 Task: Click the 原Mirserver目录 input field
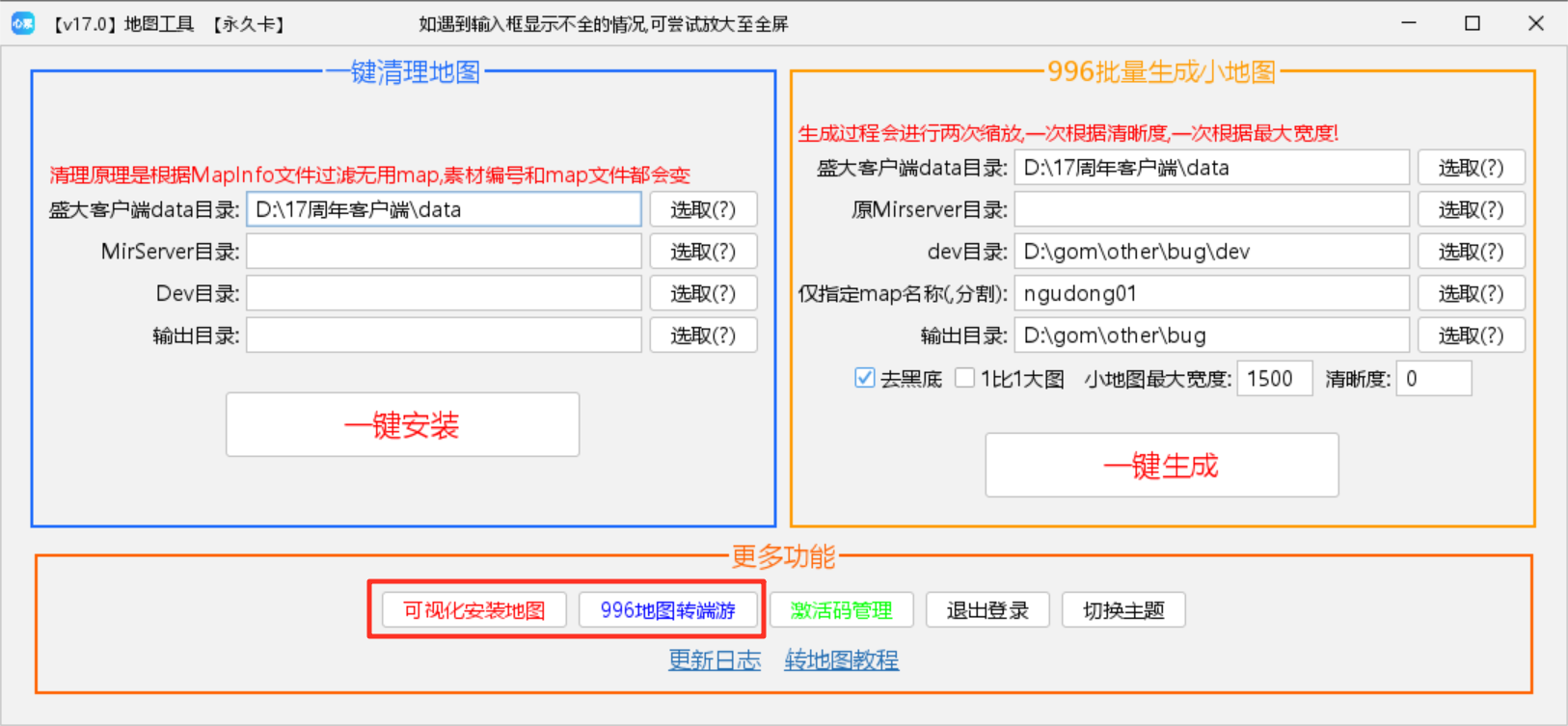click(1211, 209)
